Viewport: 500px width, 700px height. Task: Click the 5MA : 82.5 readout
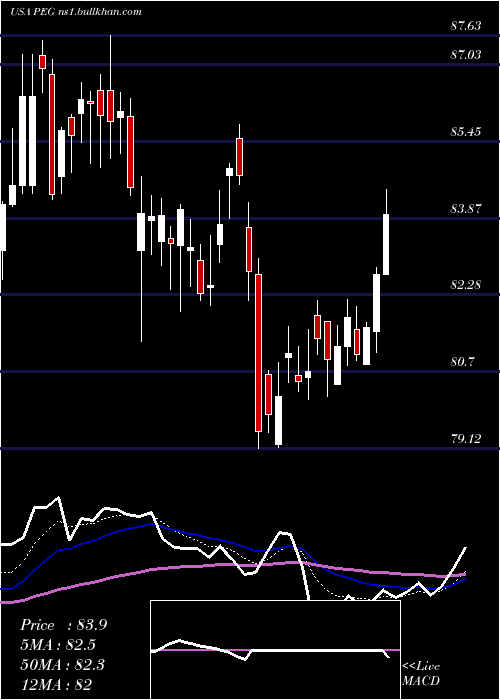pyautogui.click(x=58, y=645)
